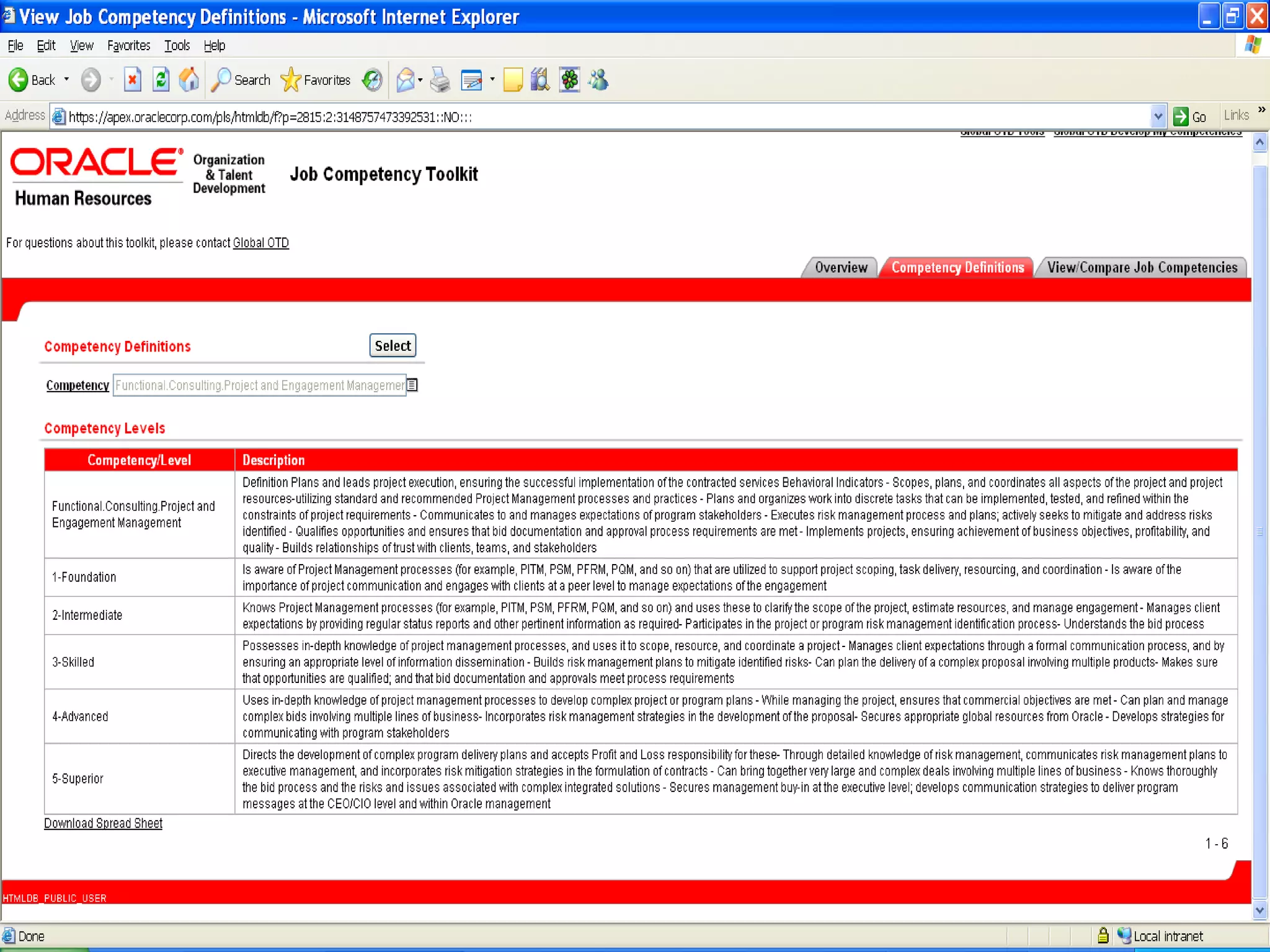Click the page scroll down arrow
The image size is (1270, 952).
point(1259,910)
